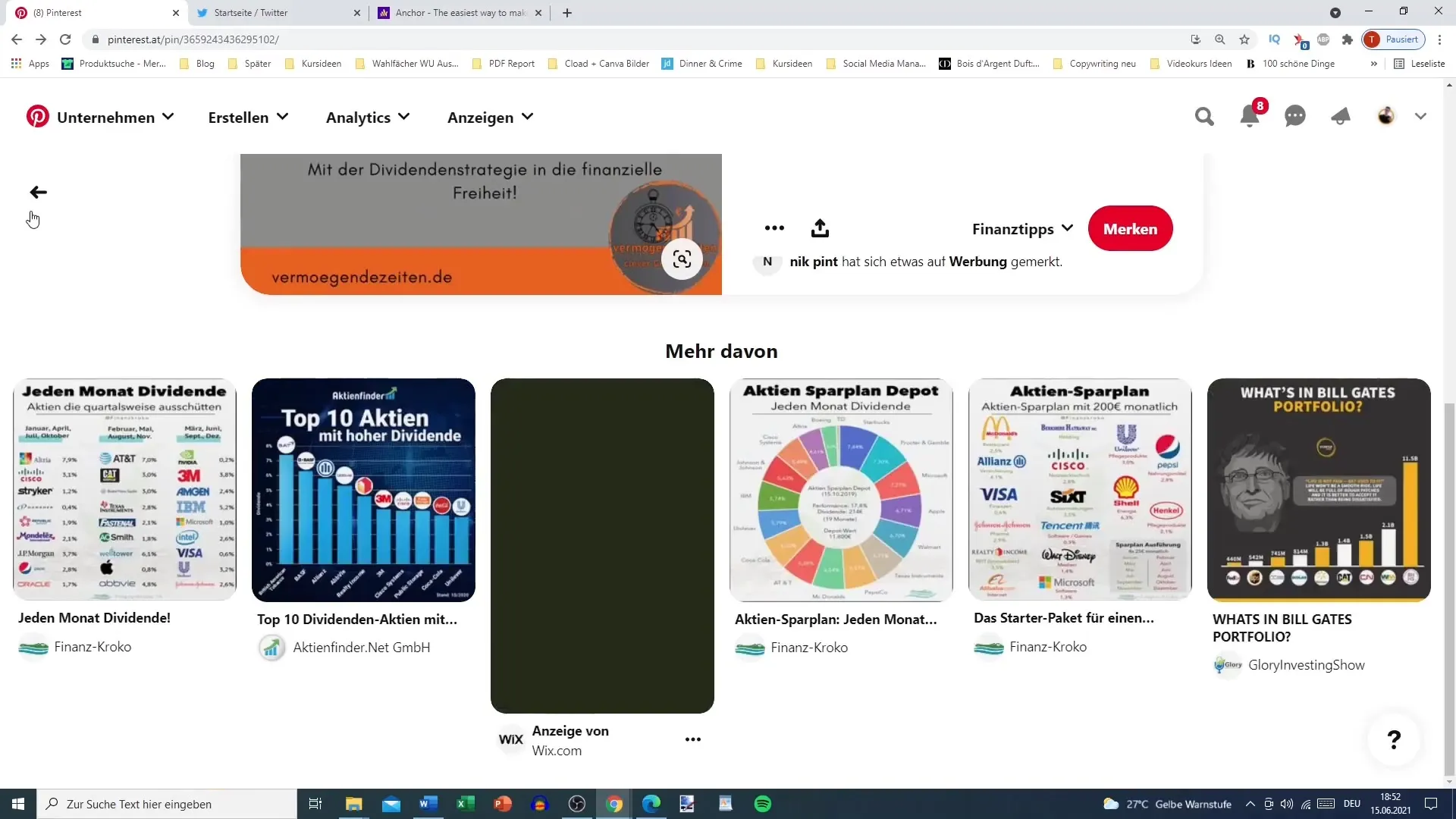This screenshot has width=1456, height=819.
Task: Bookmark this page with star icon
Action: point(1244,39)
